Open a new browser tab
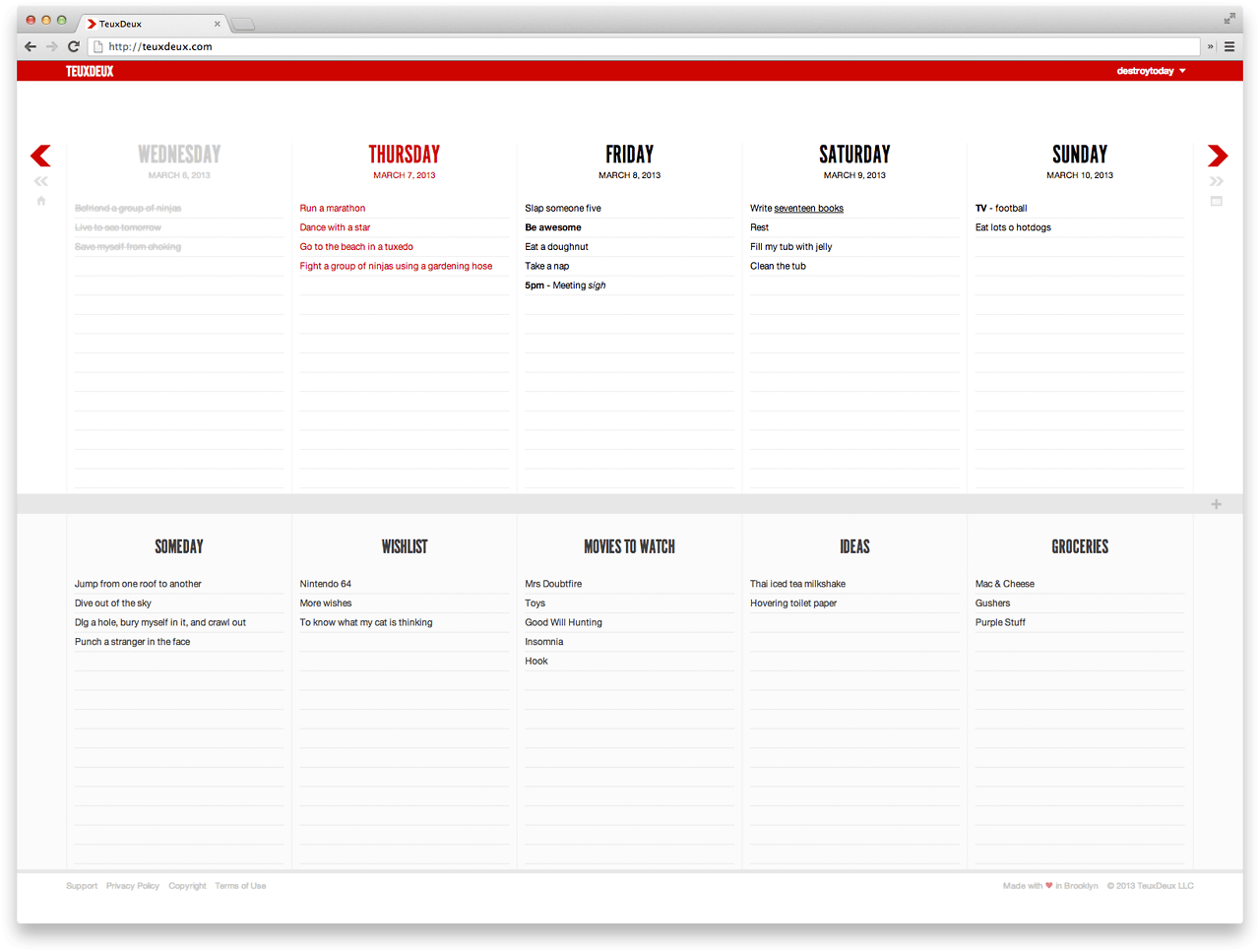The image size is (1260, 952). (x=242, y=23)
